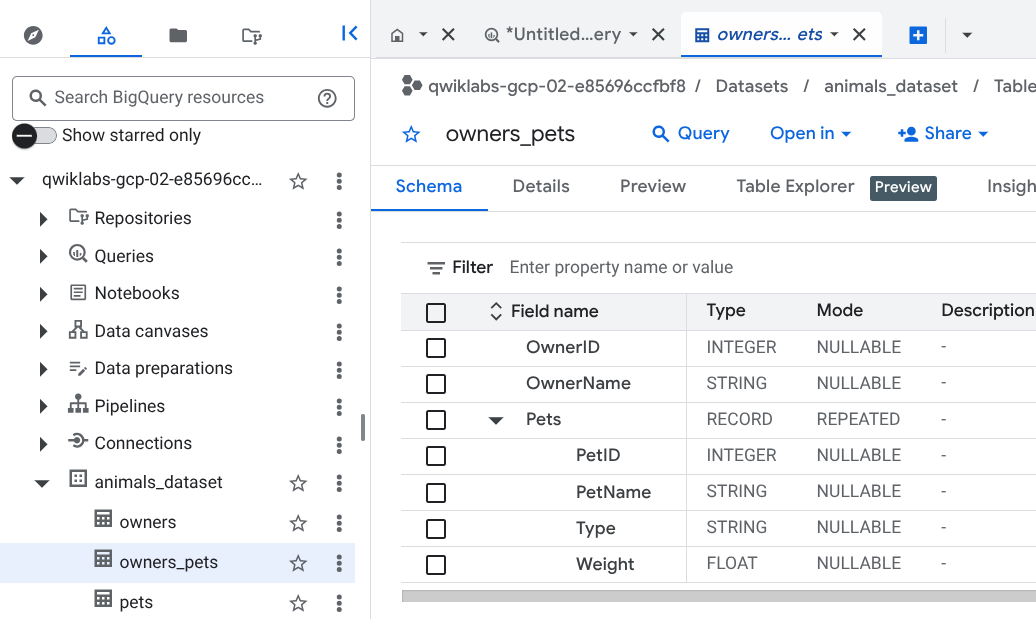Open more options for pets table
The width and height of the screenshot is (1036, 619).
coord(339,602)
